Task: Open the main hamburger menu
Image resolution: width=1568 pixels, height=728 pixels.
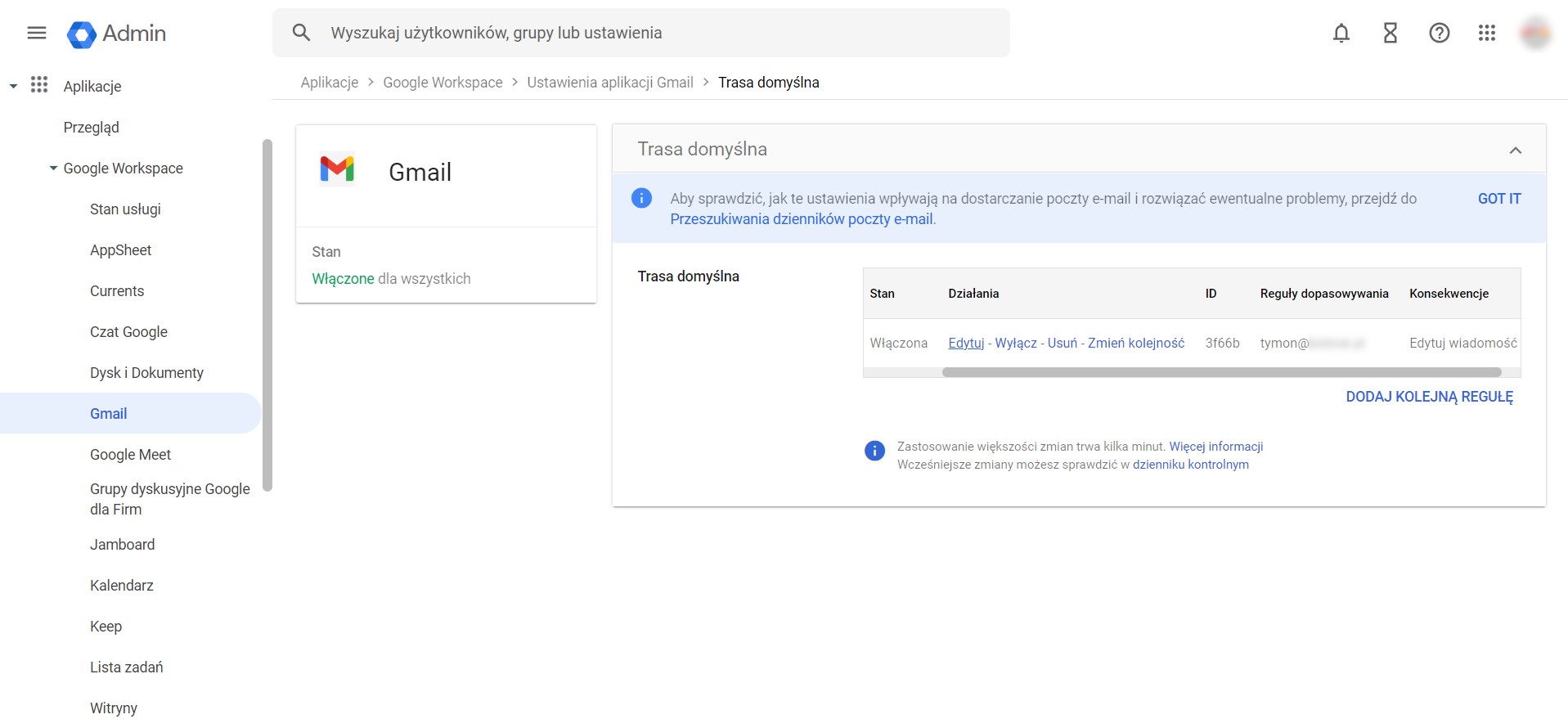Action: [x=37, y=33]
